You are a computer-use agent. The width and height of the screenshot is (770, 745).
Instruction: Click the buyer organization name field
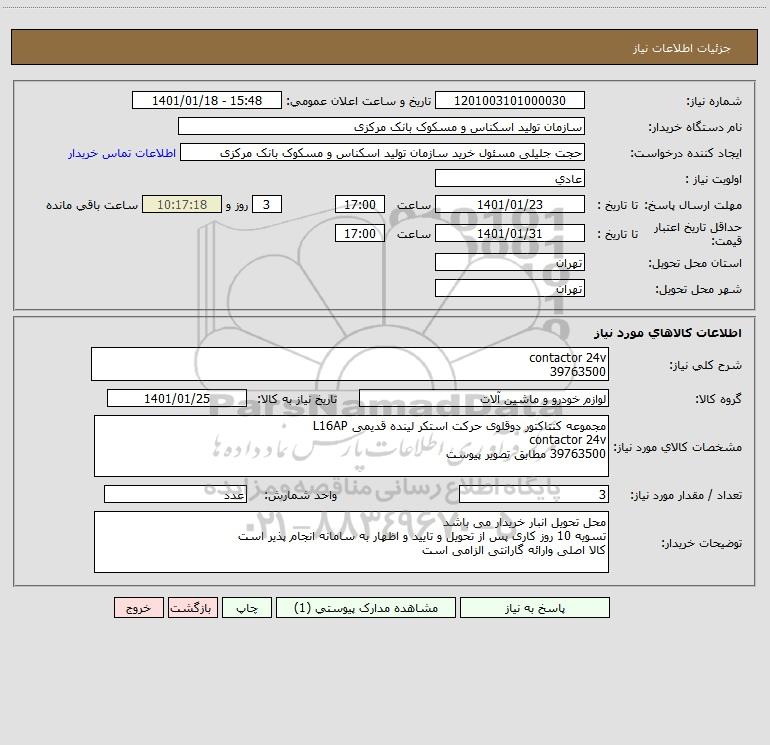click(x=381, y=126)
